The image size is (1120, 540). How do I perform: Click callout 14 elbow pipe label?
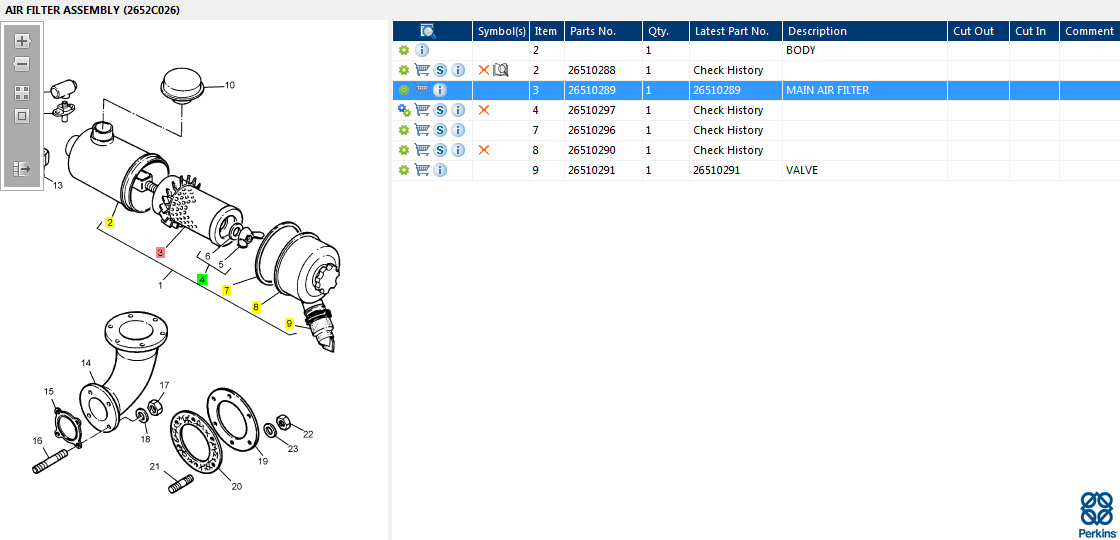(x=86, y=364)
